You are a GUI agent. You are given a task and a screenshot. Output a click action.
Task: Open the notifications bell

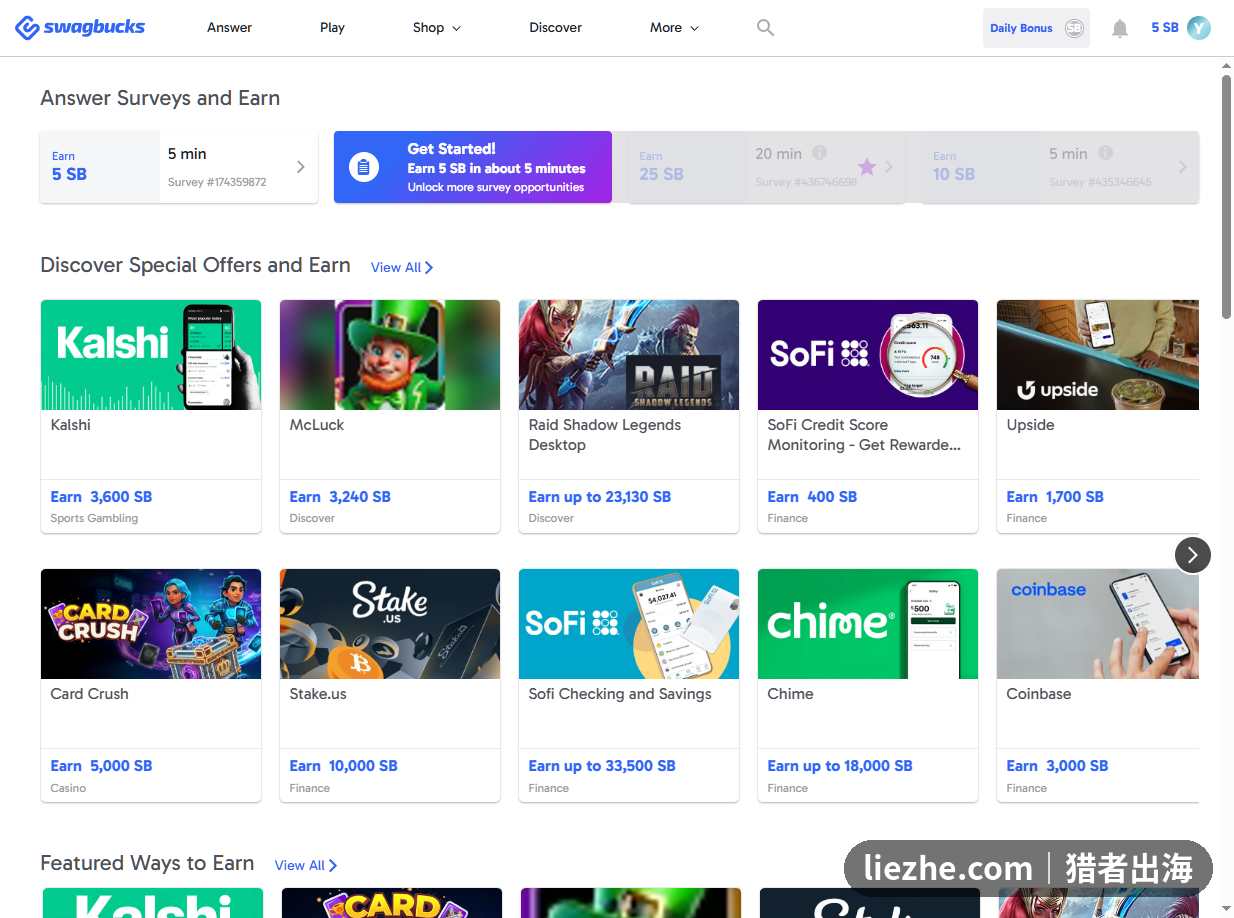click(x=1120, y=29)
